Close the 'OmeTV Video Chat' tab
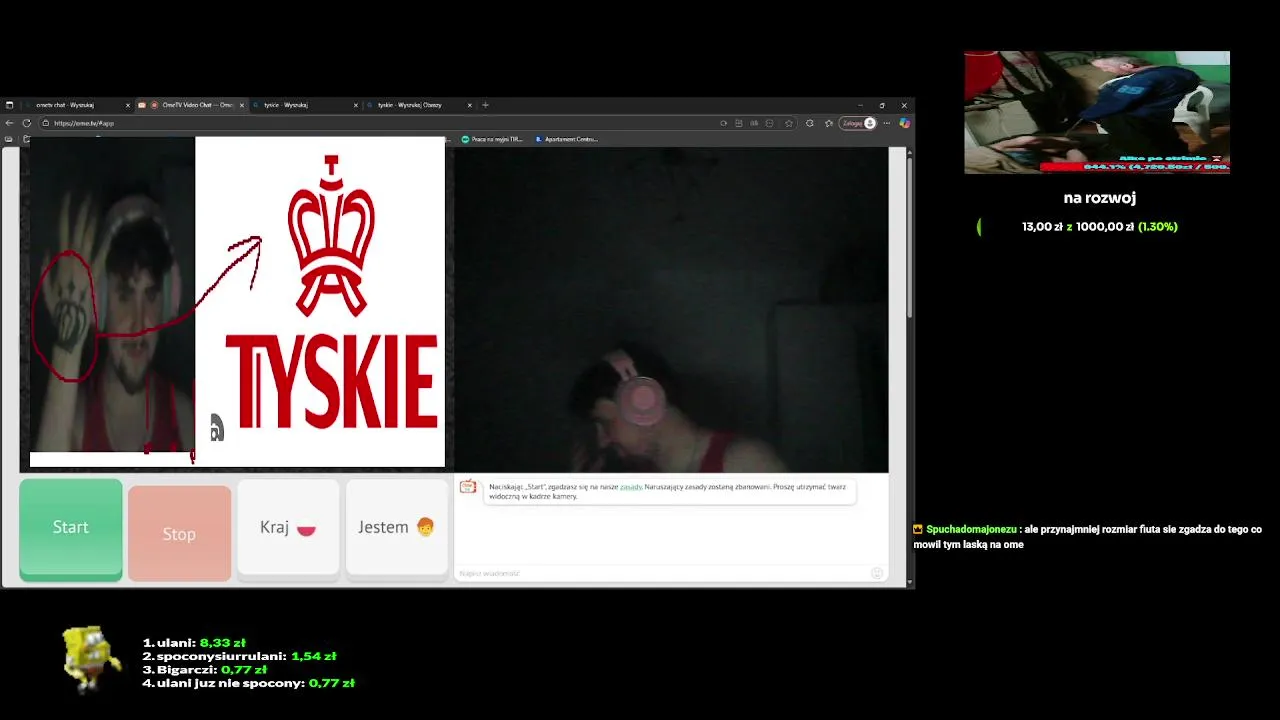The width and height of the screenshot is (1280, 720). pos(241,105)
